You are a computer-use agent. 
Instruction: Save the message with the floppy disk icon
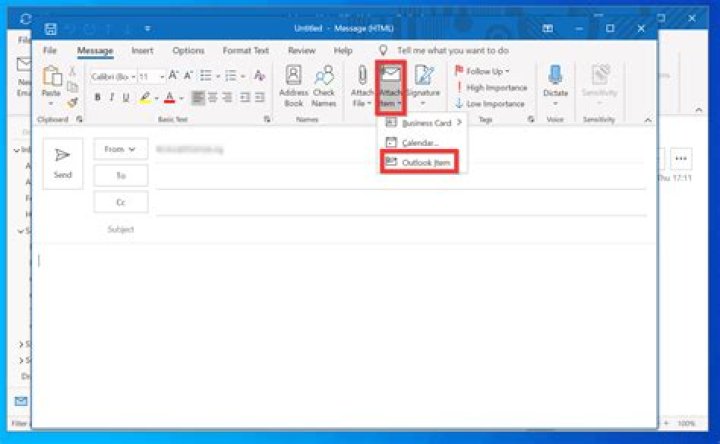point(51,29)
